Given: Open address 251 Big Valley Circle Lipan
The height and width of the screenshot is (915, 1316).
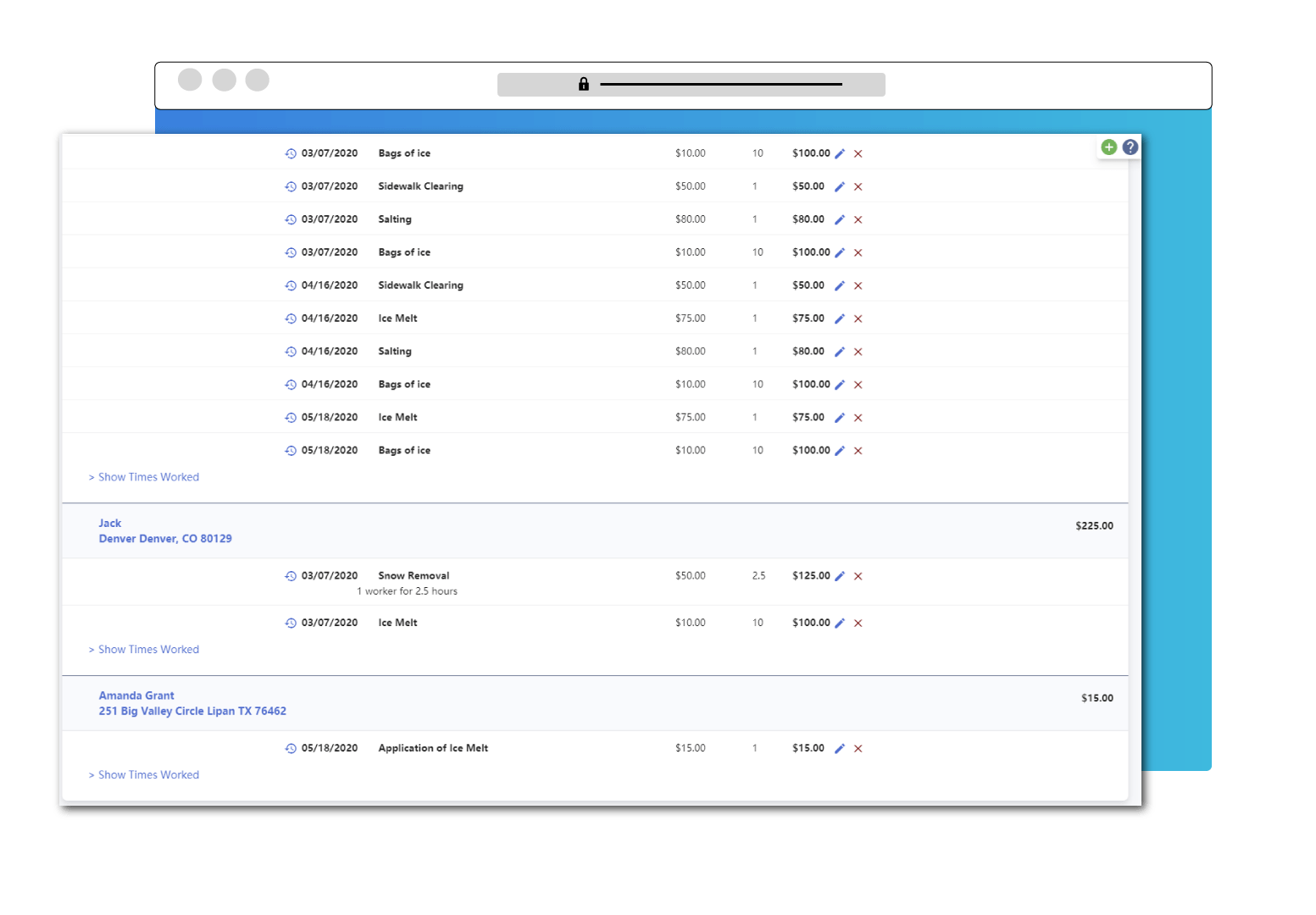Looking at the screenshot, I should point(192,712).
